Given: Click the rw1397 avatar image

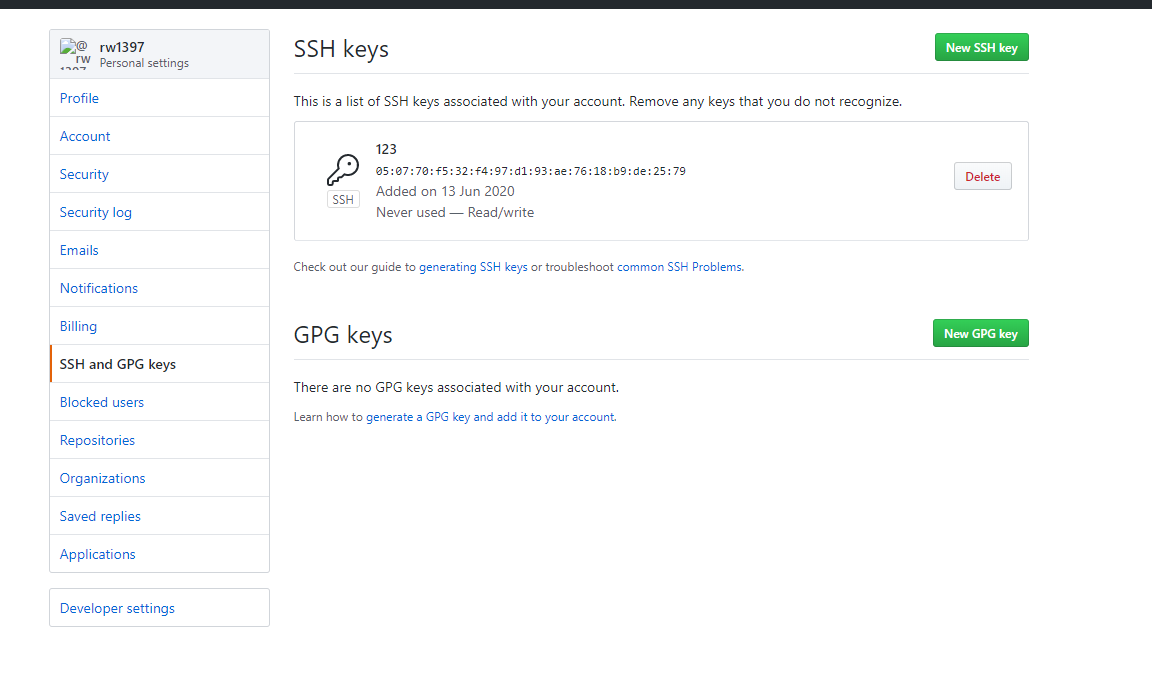Looking at the screenshot, I should pyautogui.click(x=75, y=54).
